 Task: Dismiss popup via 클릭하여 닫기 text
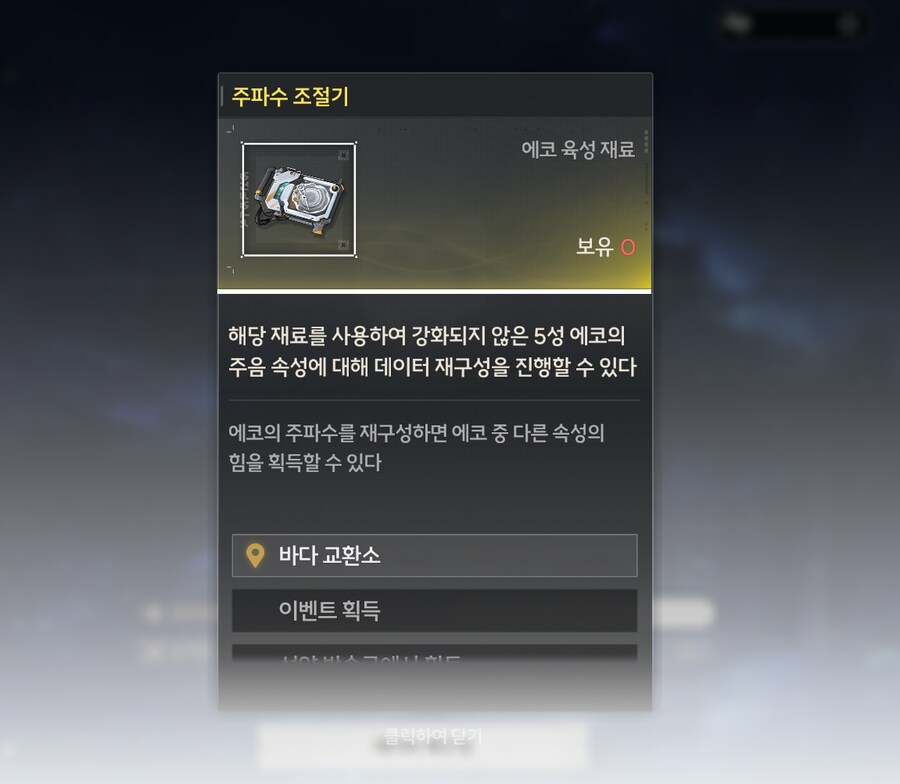tap(432, 736)
